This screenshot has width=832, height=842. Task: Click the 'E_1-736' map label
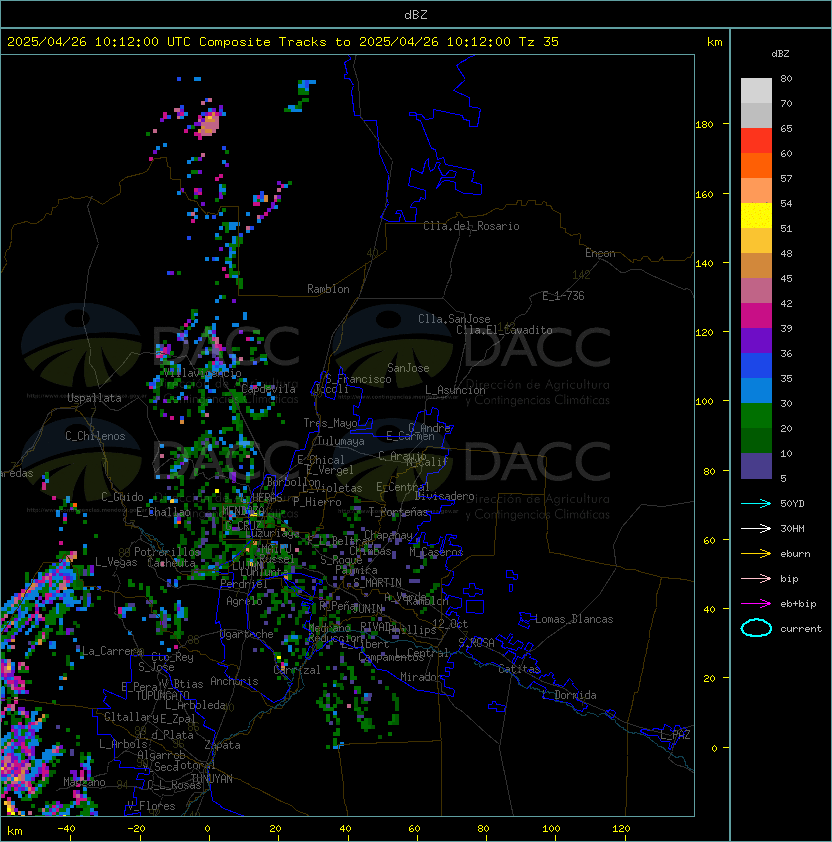tap(563, 296)
